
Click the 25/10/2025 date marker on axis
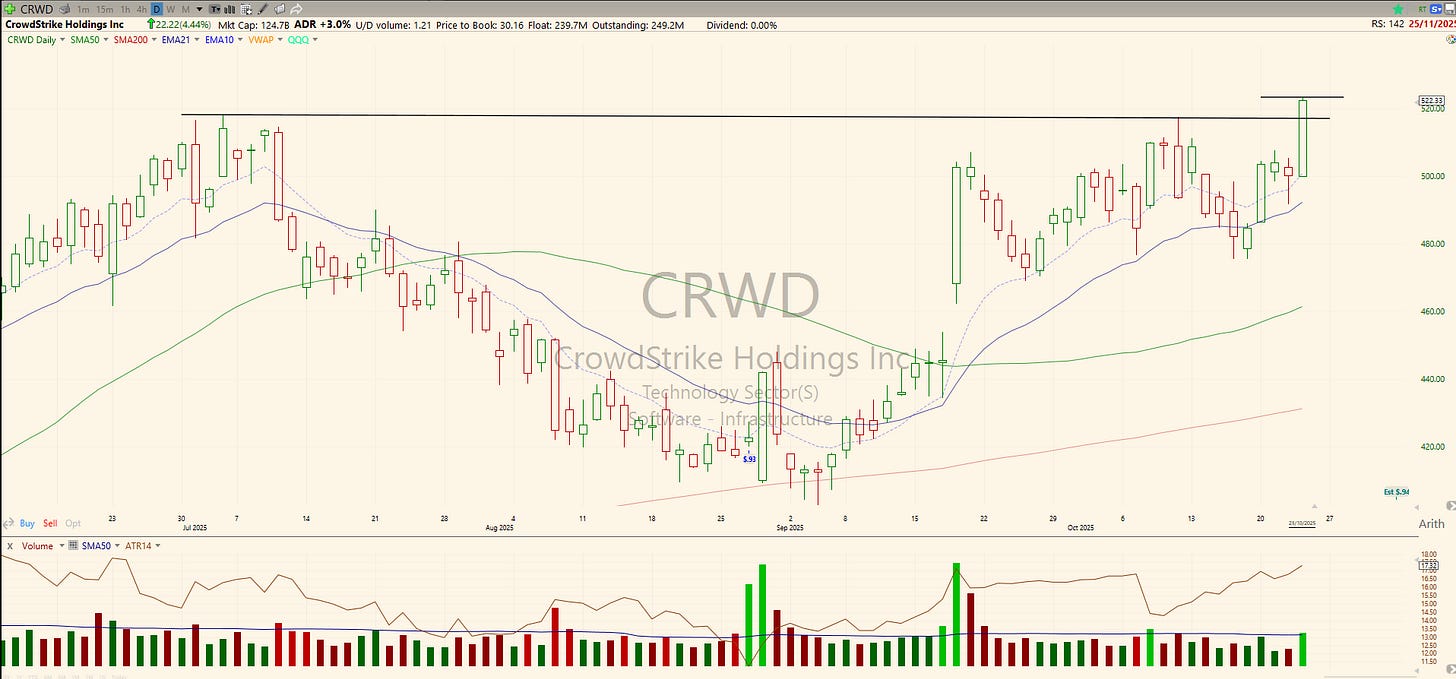tap(1302, 523)
